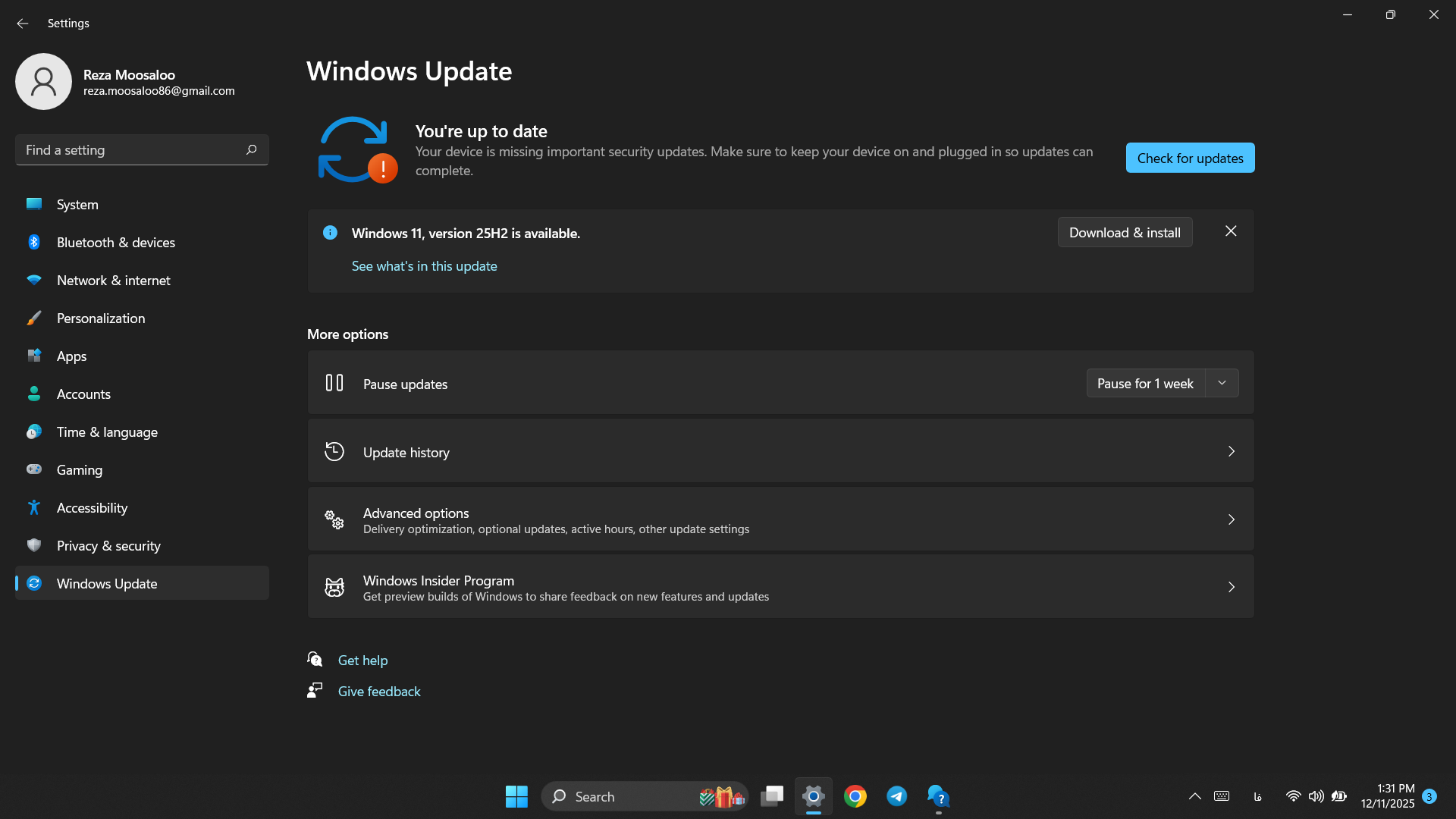Click the Pause updates icon
This screenshot has height=819, width=1456.
[334, 383]
